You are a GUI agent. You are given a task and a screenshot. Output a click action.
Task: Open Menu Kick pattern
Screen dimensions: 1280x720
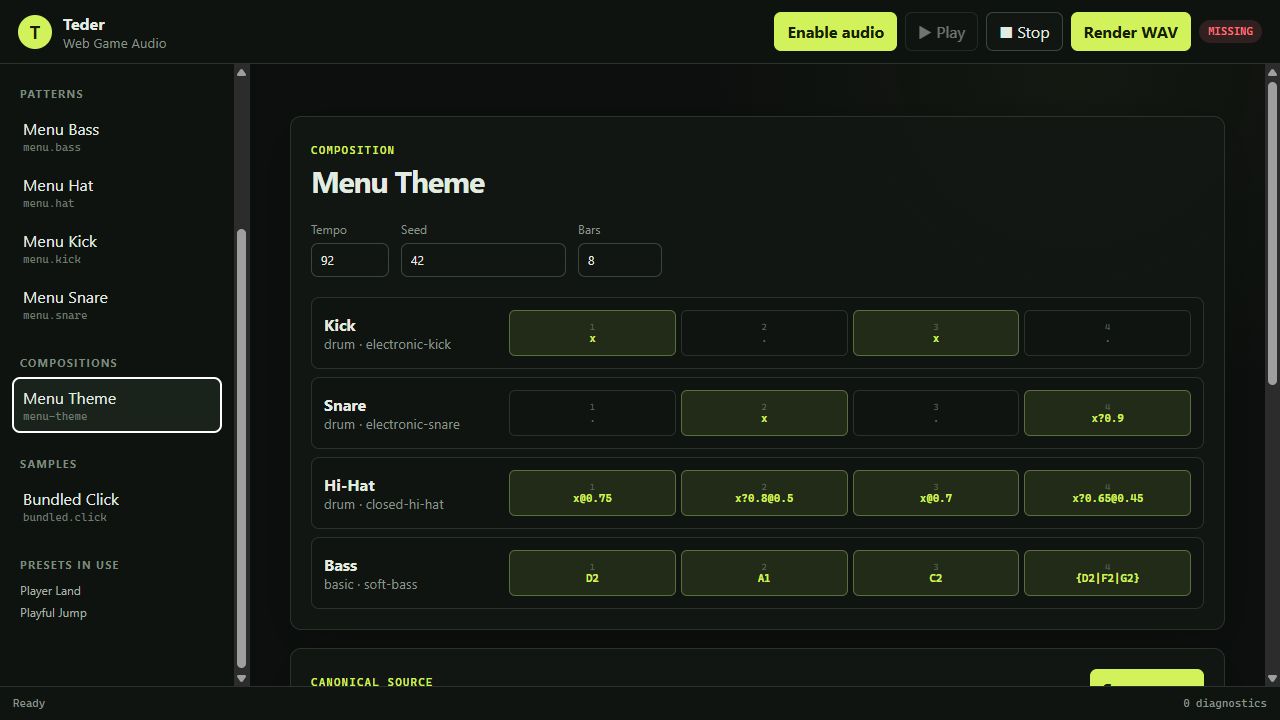click(117, 249)
